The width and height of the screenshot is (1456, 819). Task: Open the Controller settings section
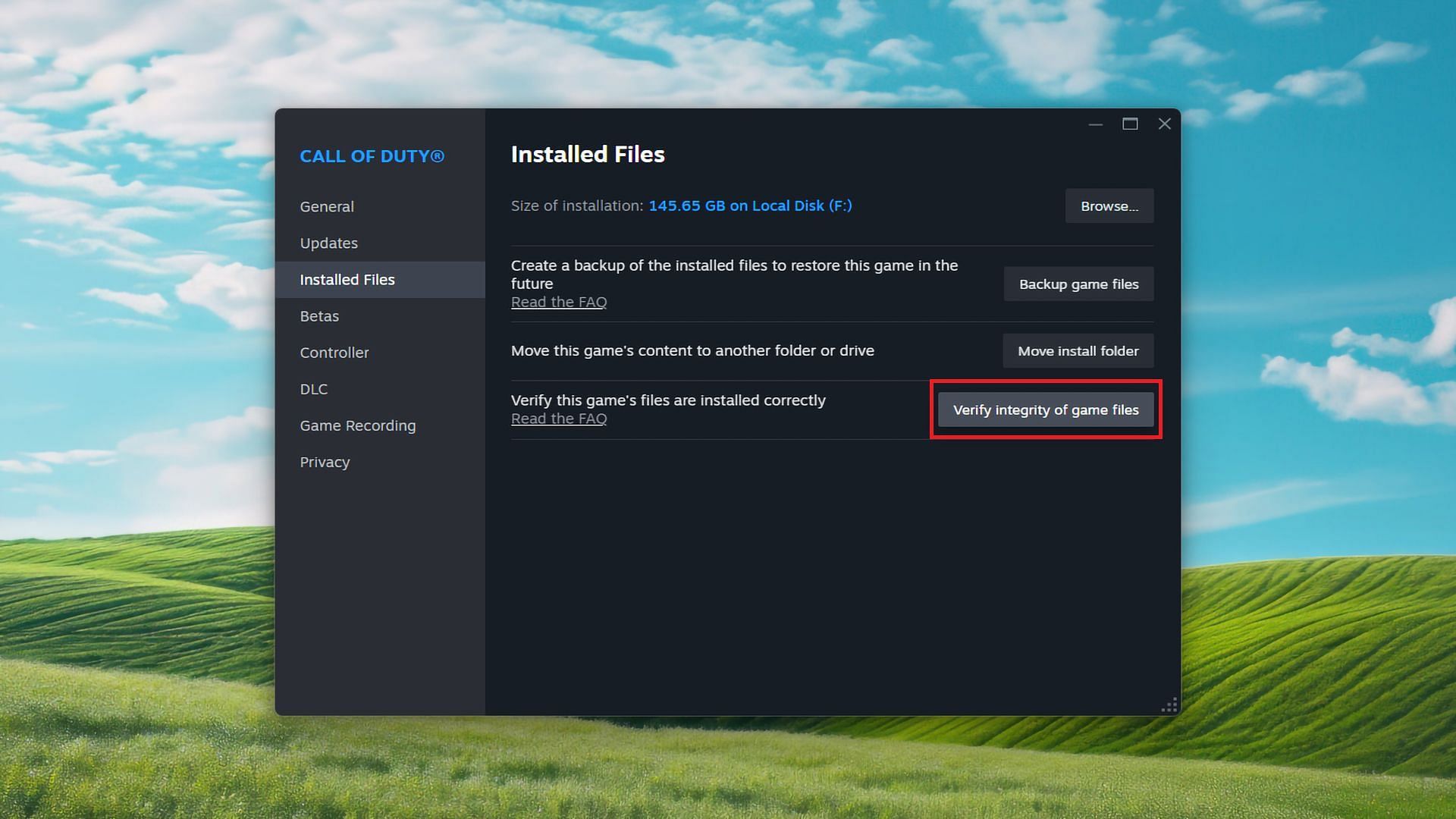point(334,351)
